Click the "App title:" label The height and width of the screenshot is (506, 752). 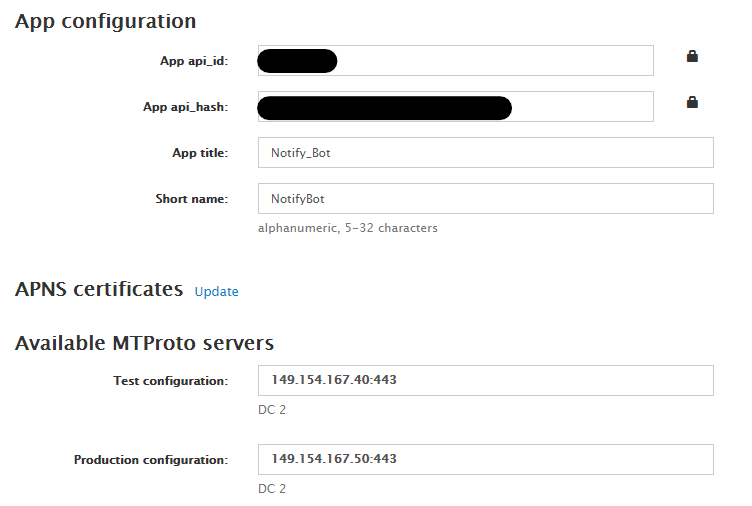tap(200, 153)
